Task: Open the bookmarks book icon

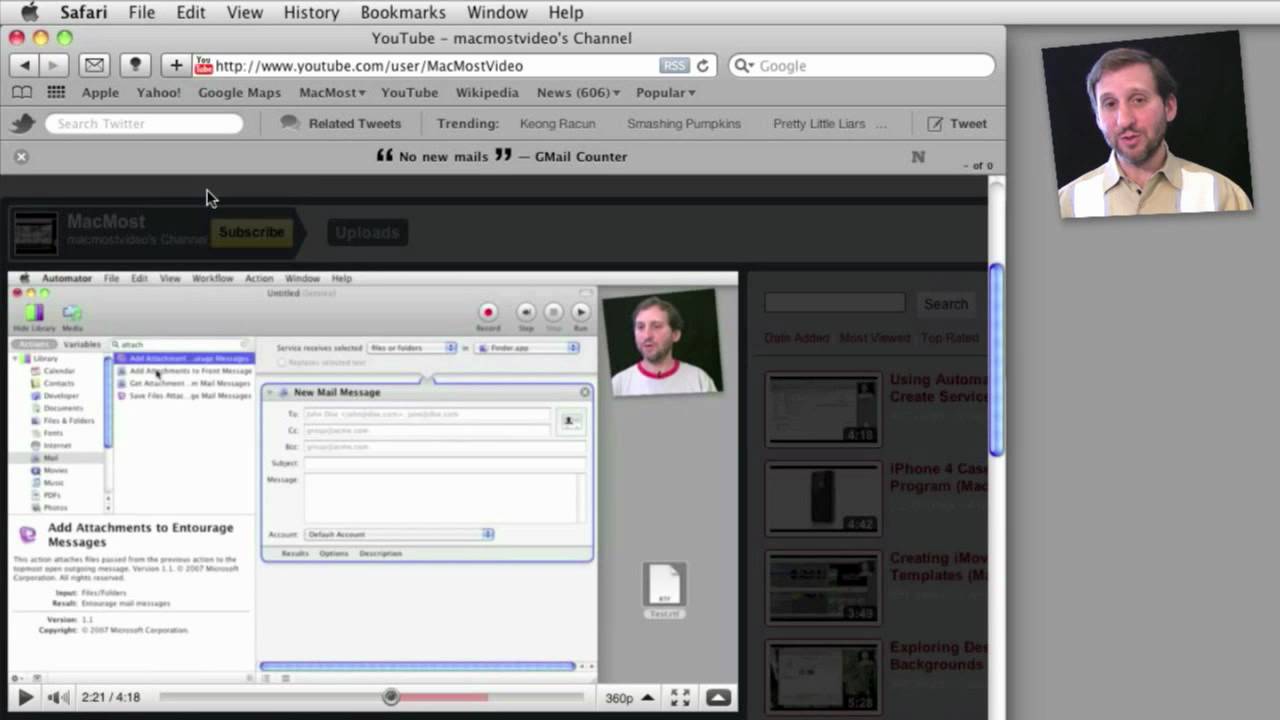Action: pos(22,92)
